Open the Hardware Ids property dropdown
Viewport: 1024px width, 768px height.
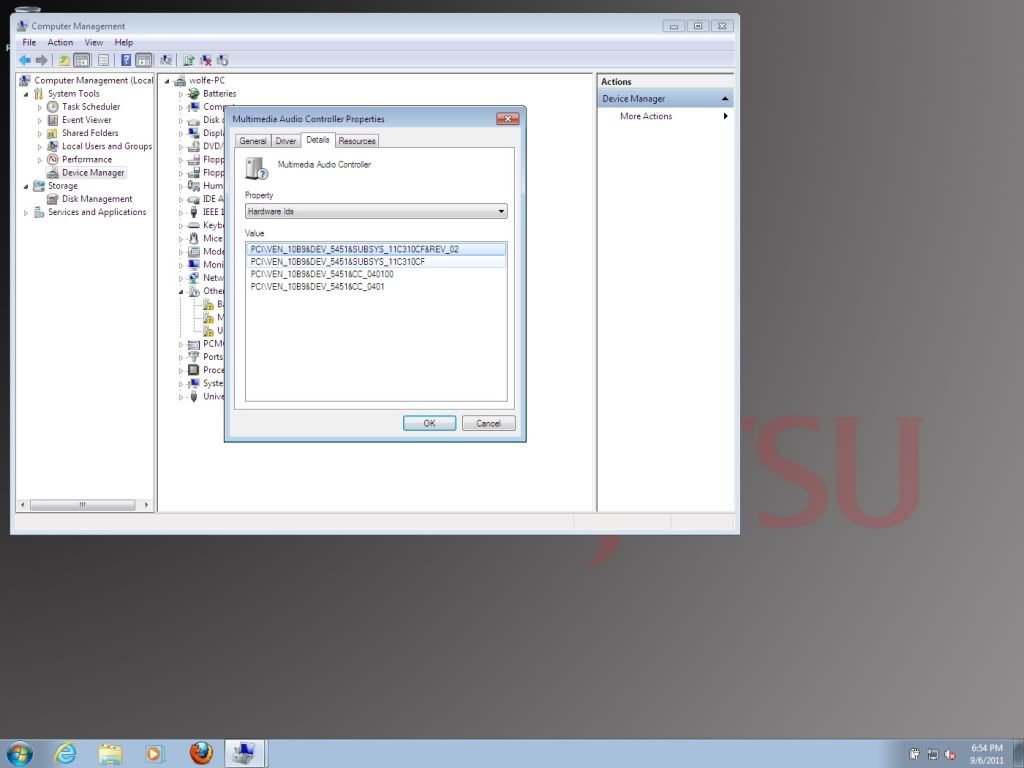(376, 212)
